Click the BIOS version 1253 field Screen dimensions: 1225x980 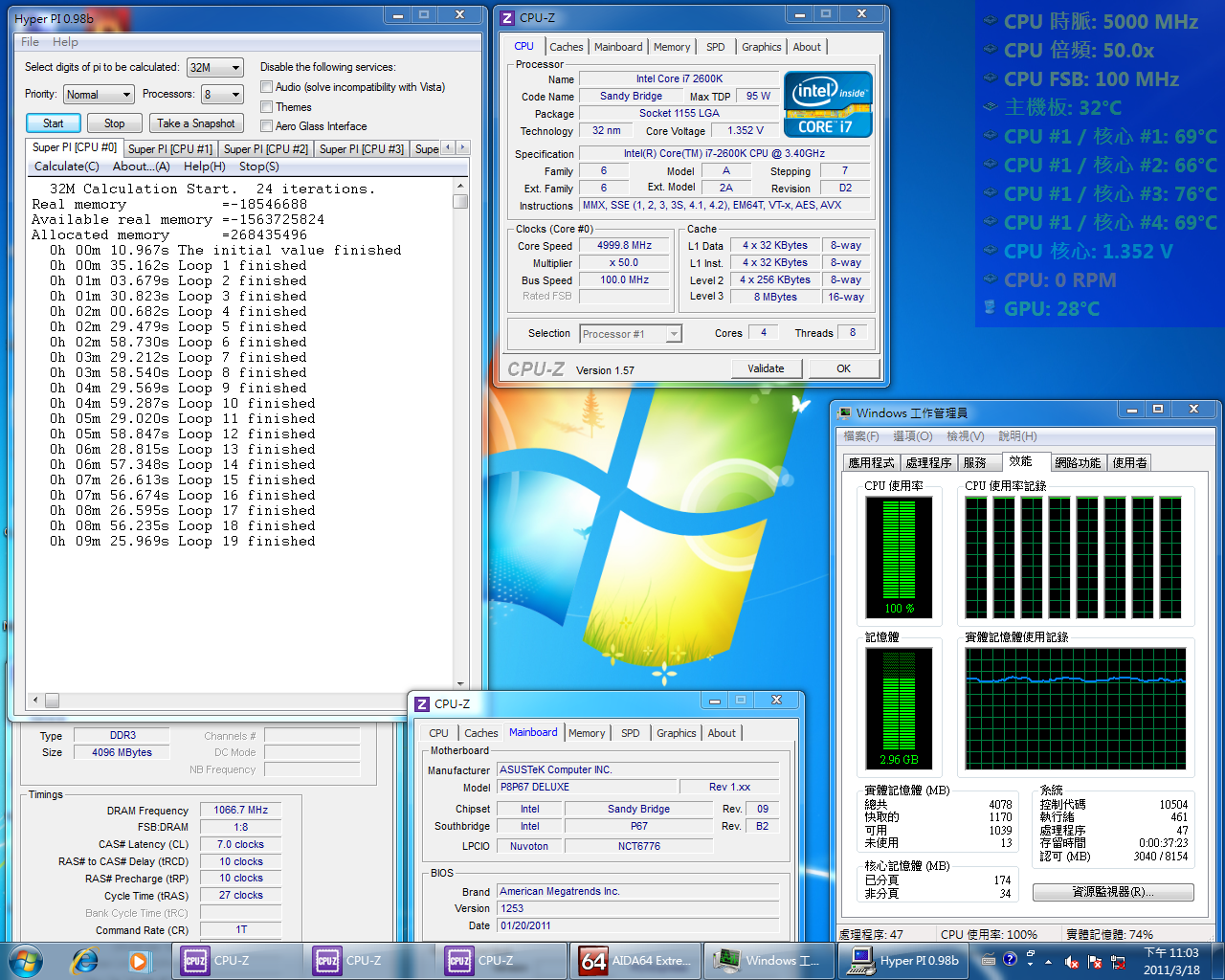(x=638, y=908)
